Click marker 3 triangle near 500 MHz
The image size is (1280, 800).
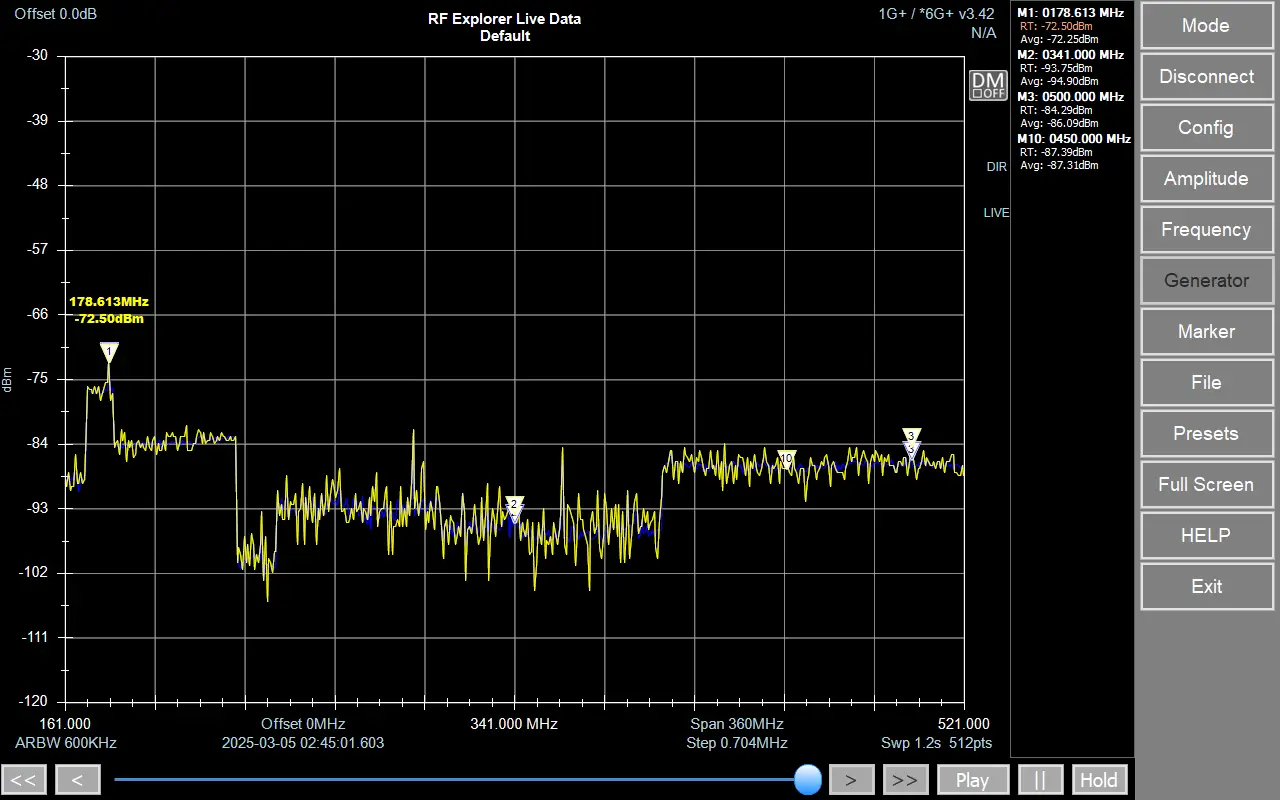point(910,436)
